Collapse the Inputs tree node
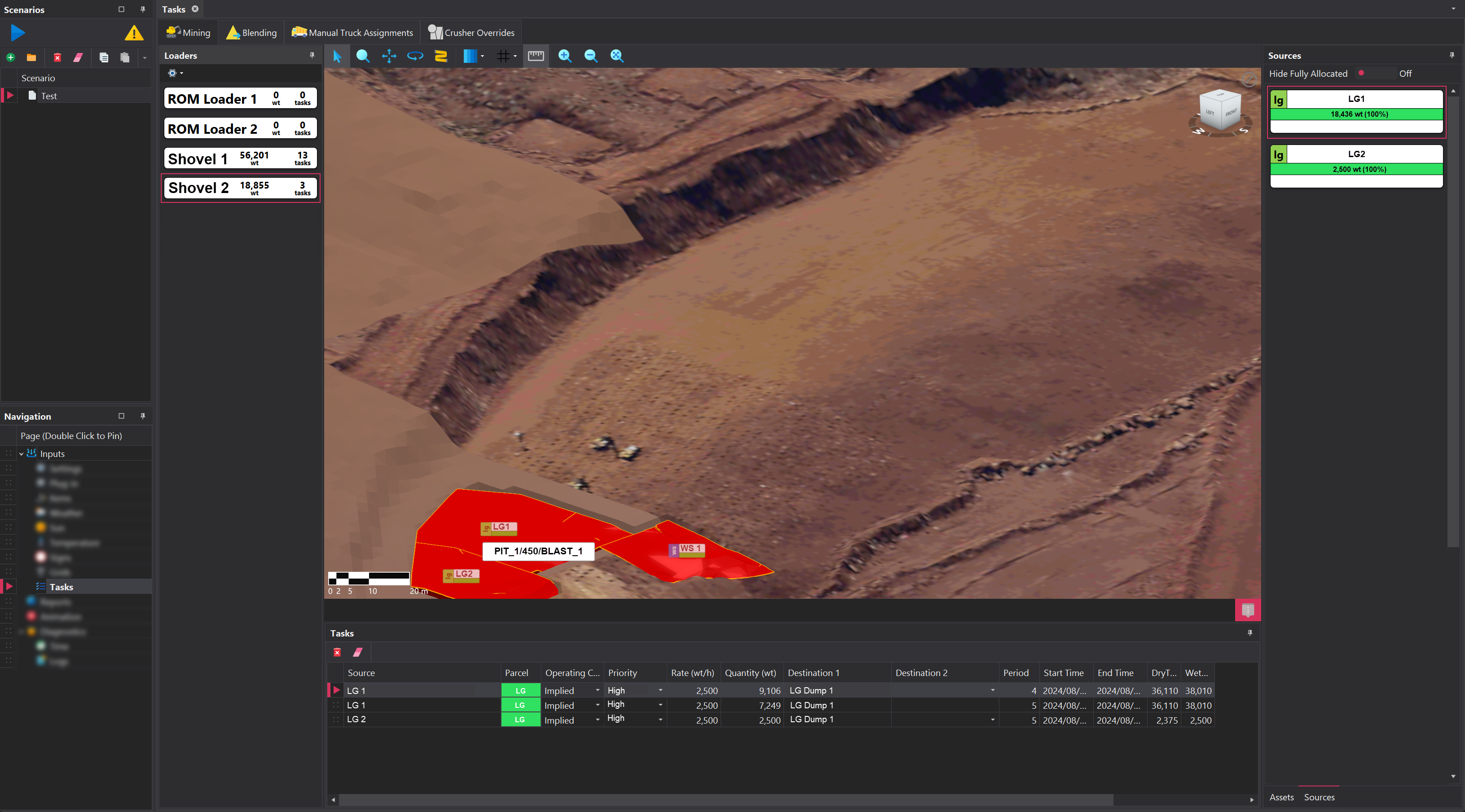Image resolution: width=1465 pixels, height=812 pixels. tap(22, 454)
